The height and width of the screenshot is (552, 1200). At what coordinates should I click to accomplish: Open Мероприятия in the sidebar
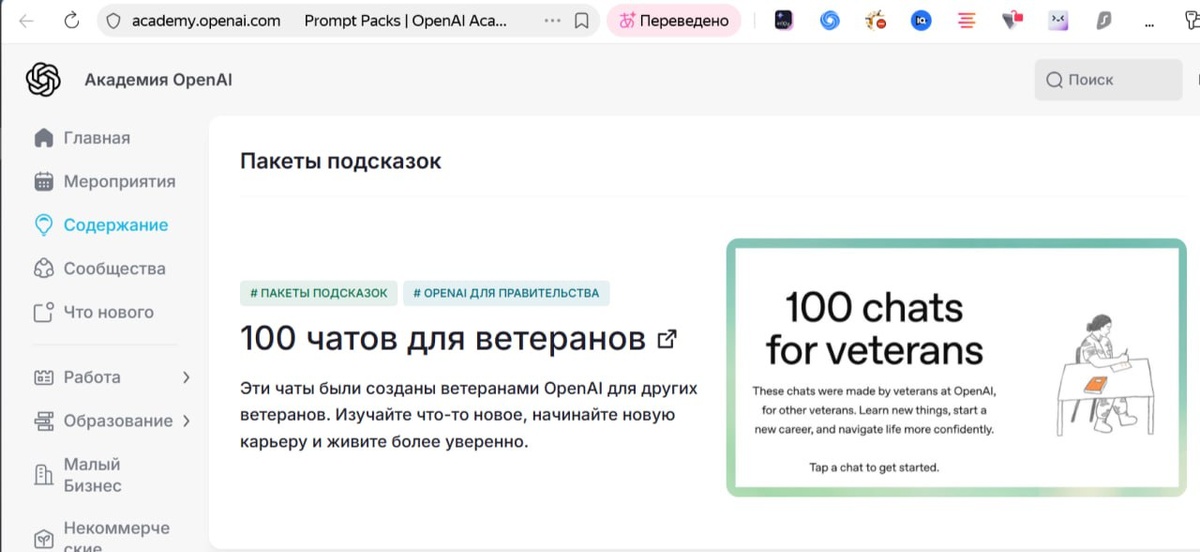click(119, 182)
